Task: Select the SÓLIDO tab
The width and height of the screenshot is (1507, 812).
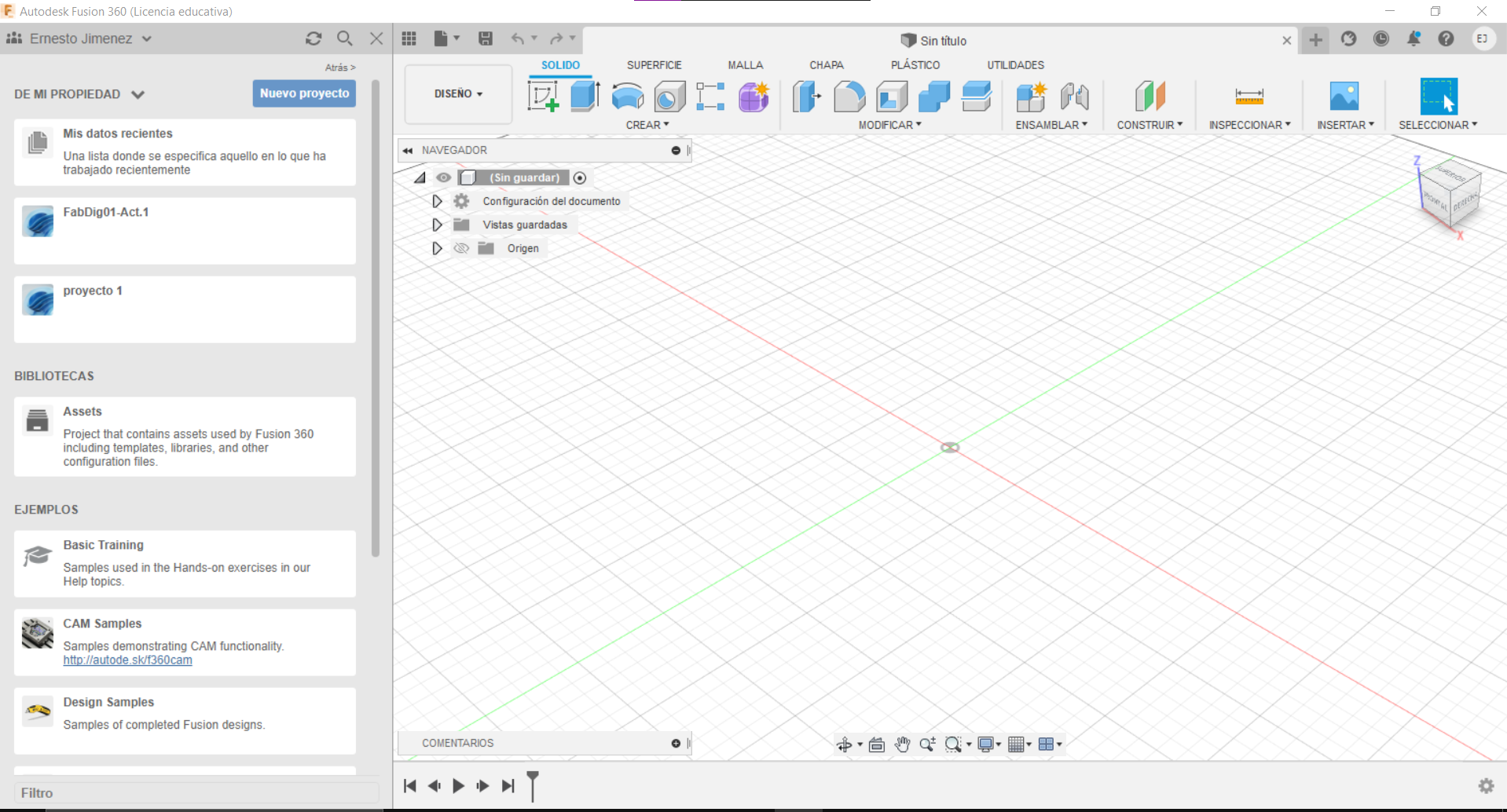Action: point(560,65)
